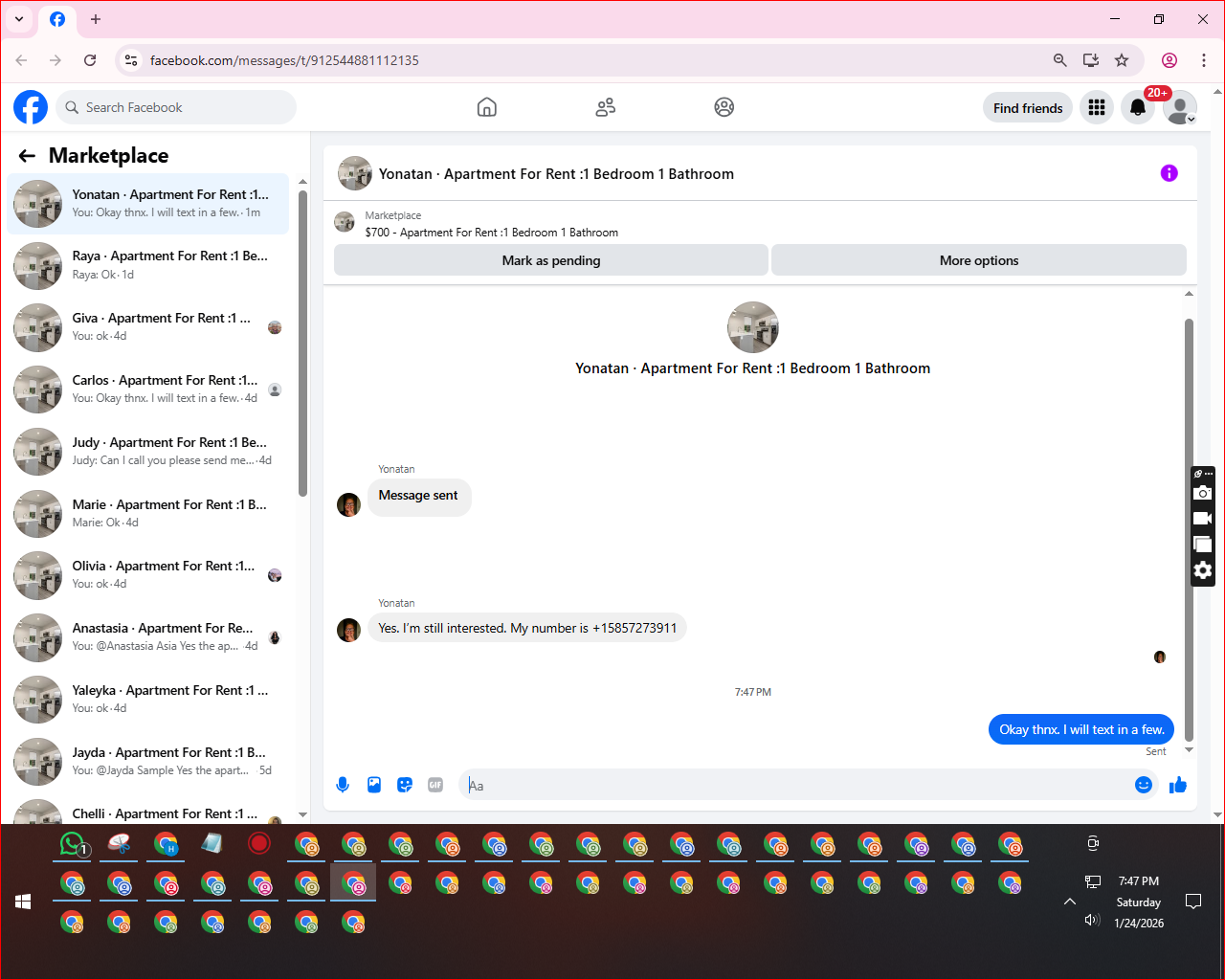Open the Yonatan conversation in list
Viewport: 1225px width, 980px height.
click(x=148, y=204)
